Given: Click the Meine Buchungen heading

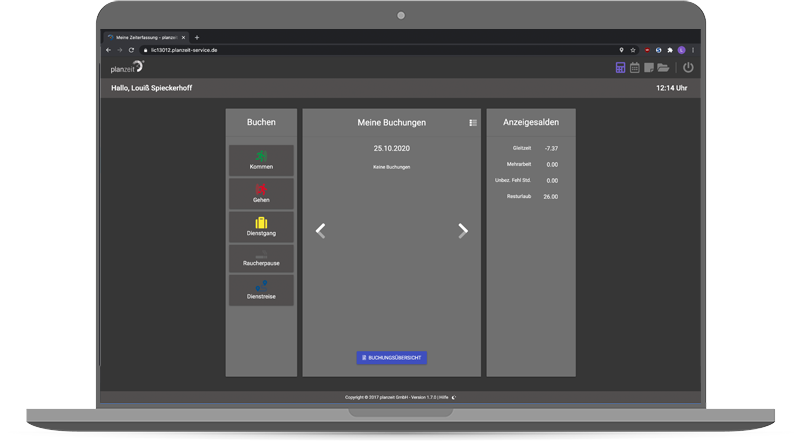Looking at the screenshot, I should tap(391, 122).
